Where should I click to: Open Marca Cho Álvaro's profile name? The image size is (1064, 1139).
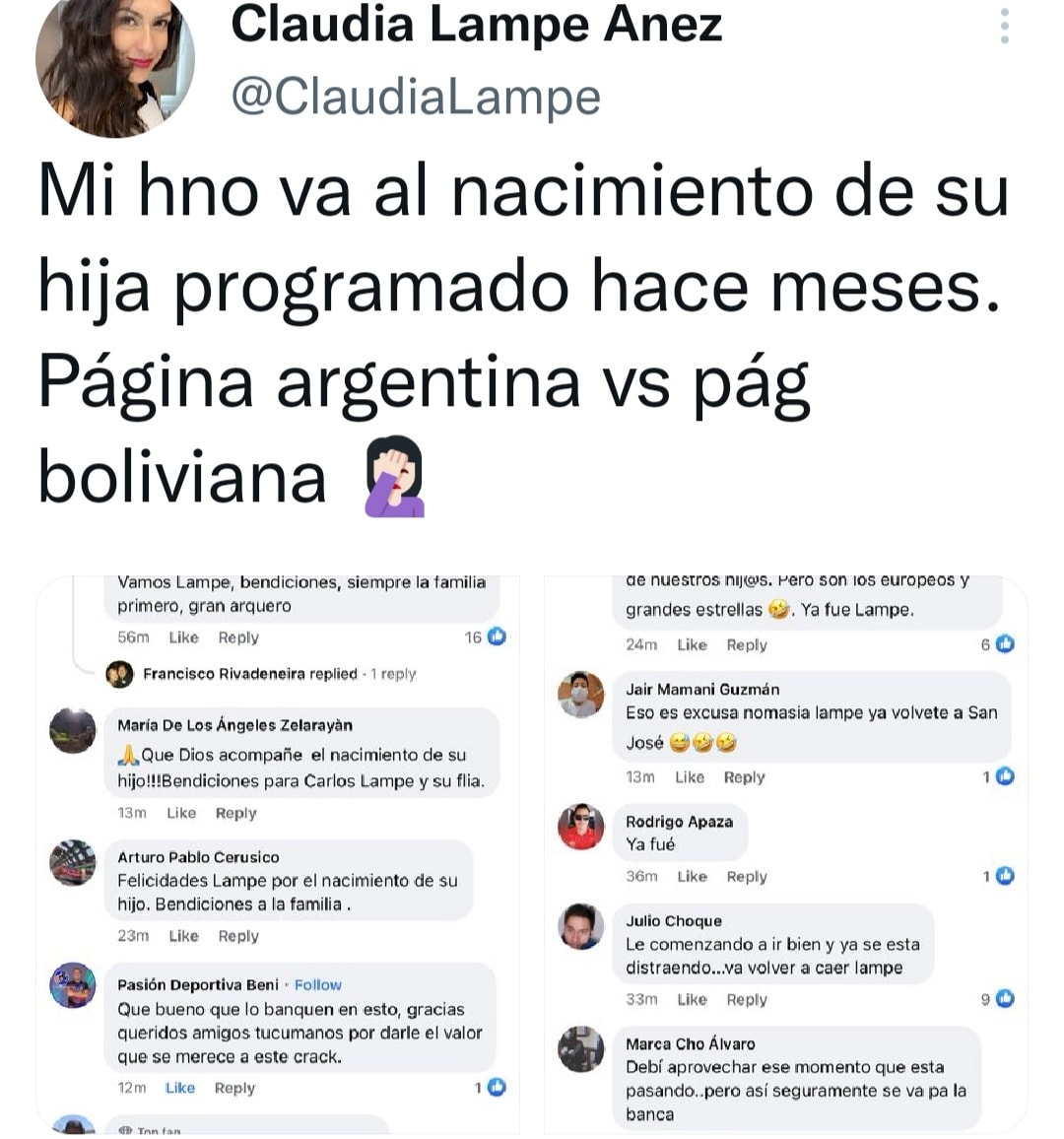tap(691, 1043)
